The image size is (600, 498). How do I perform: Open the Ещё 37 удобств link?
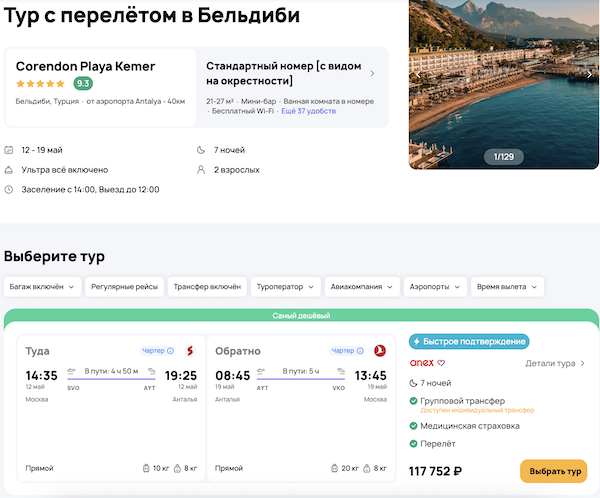point(310,114)
